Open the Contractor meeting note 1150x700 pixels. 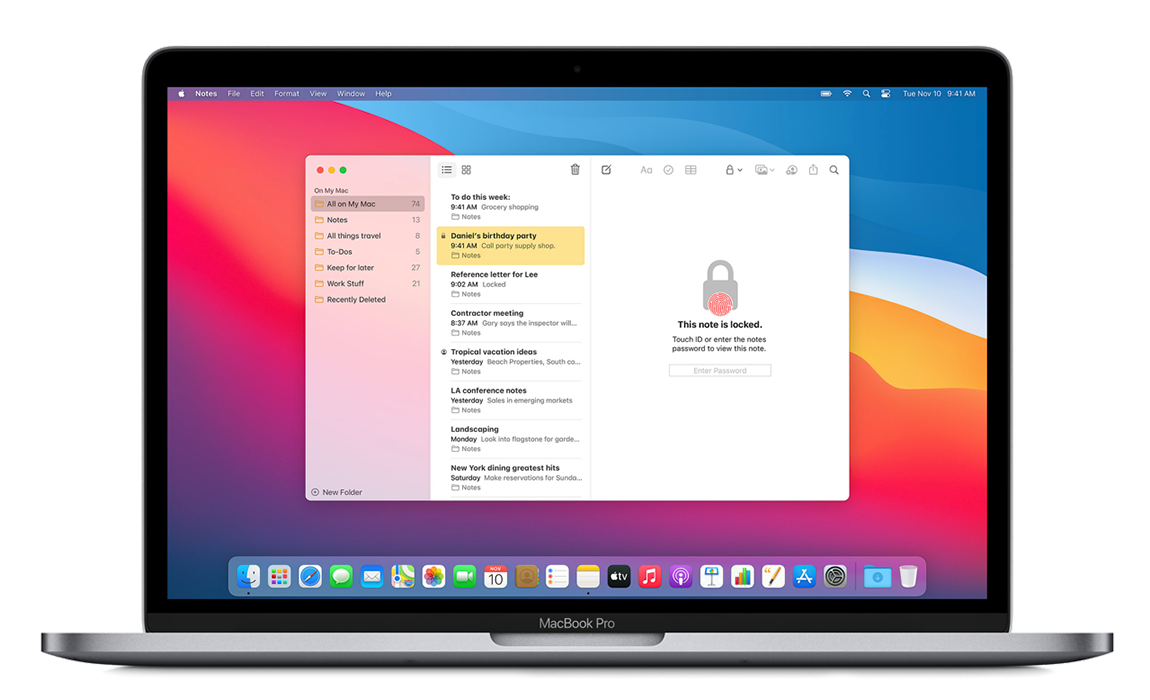click(x=510, y=323)
